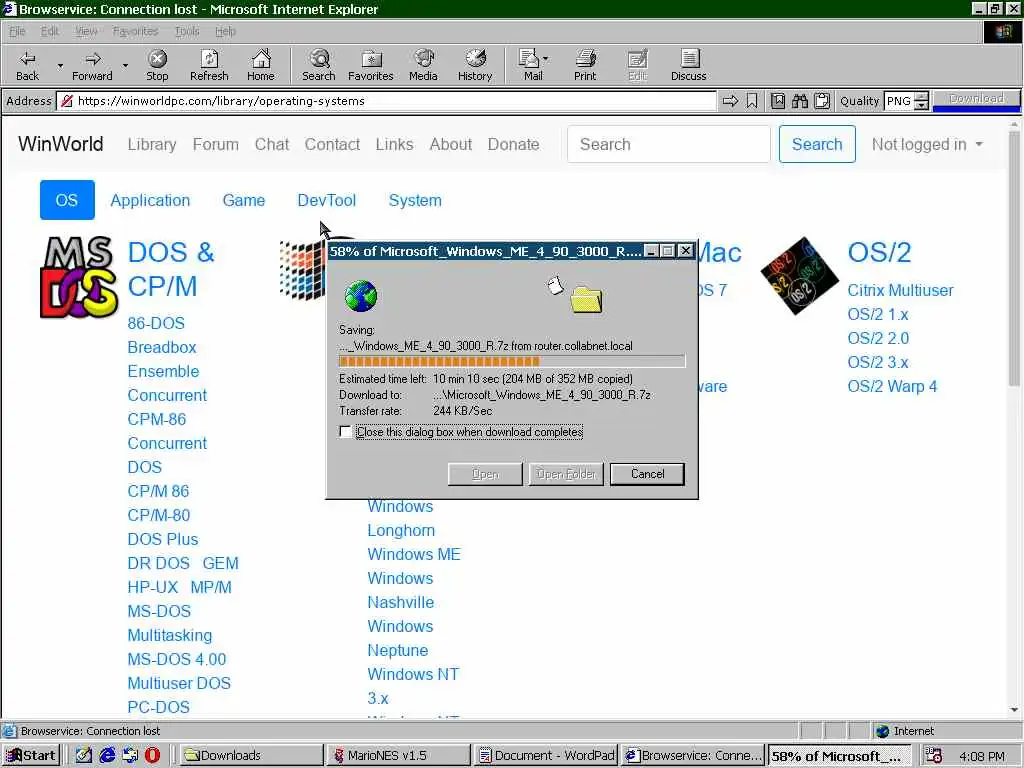1024x768 pixels.
Task: Open the File menu
Action: pyautogui.click(x=18, y=31)
